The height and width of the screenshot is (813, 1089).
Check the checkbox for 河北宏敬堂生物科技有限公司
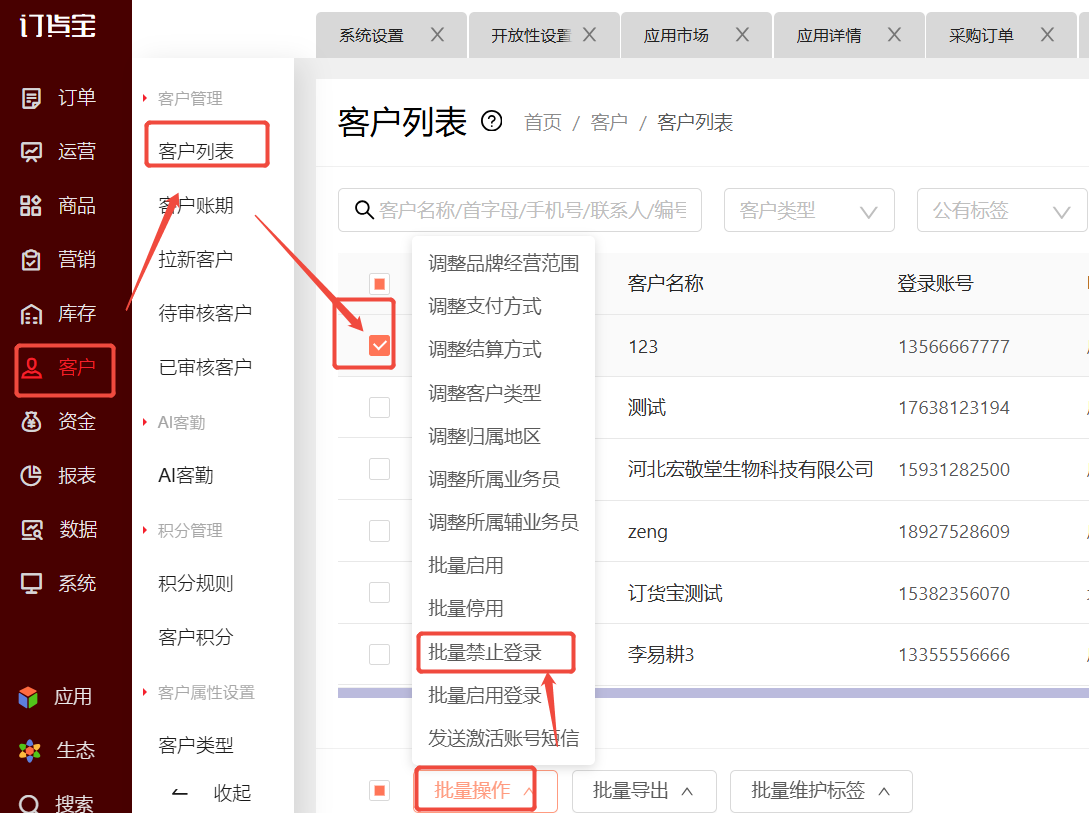[x=379, y=469]
